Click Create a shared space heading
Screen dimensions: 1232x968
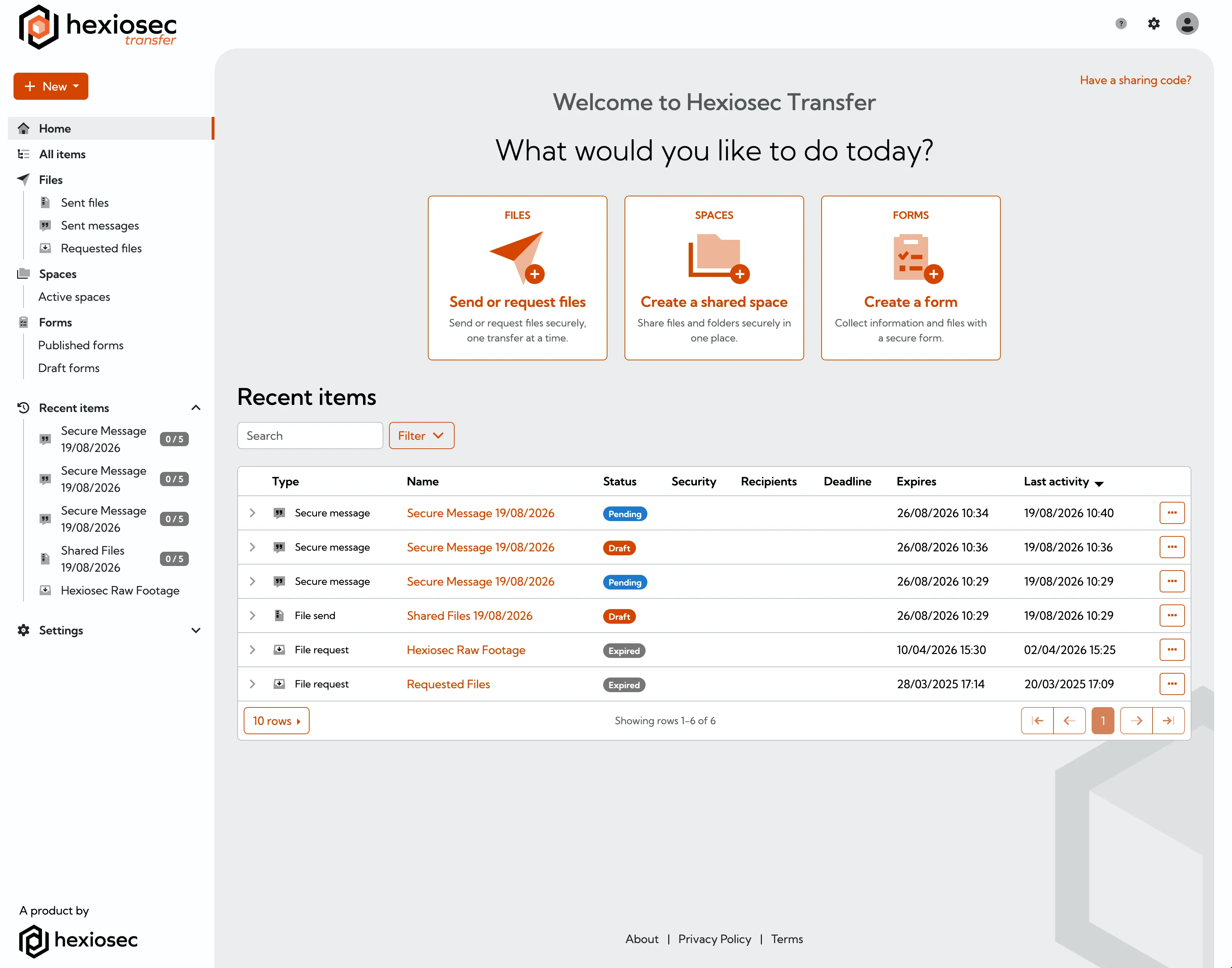pyautogui.click(x=714, y=302)
